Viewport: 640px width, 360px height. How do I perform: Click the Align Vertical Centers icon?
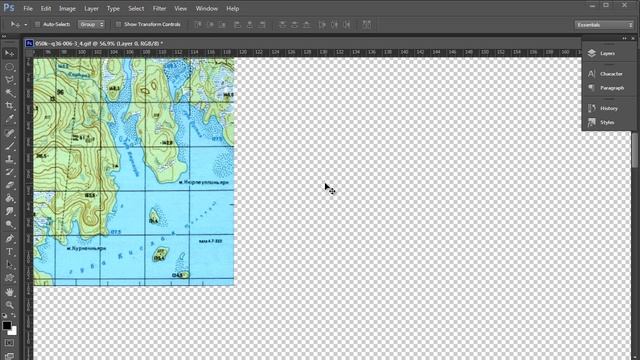click(211, 24)
